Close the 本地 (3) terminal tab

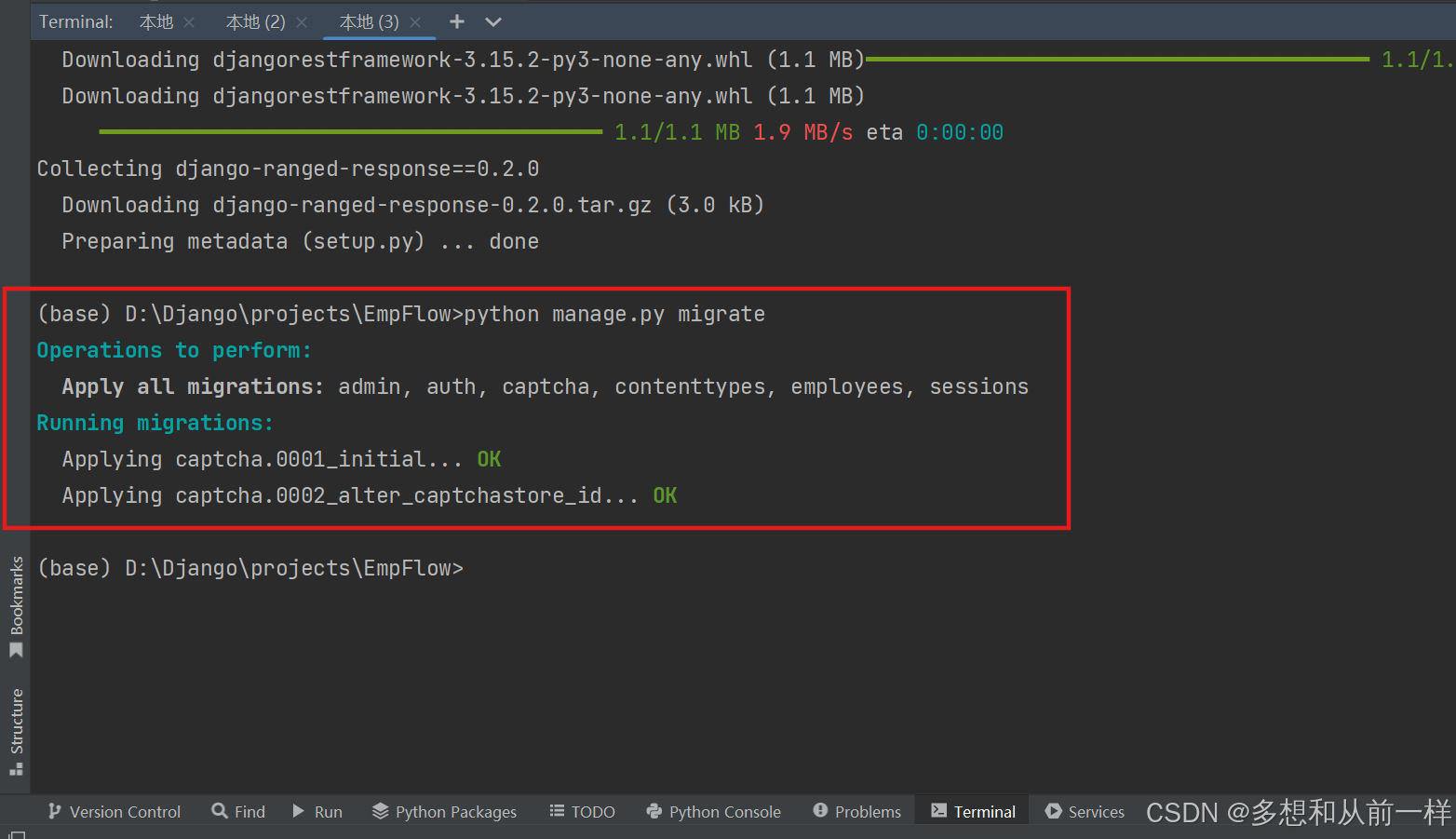416,21
